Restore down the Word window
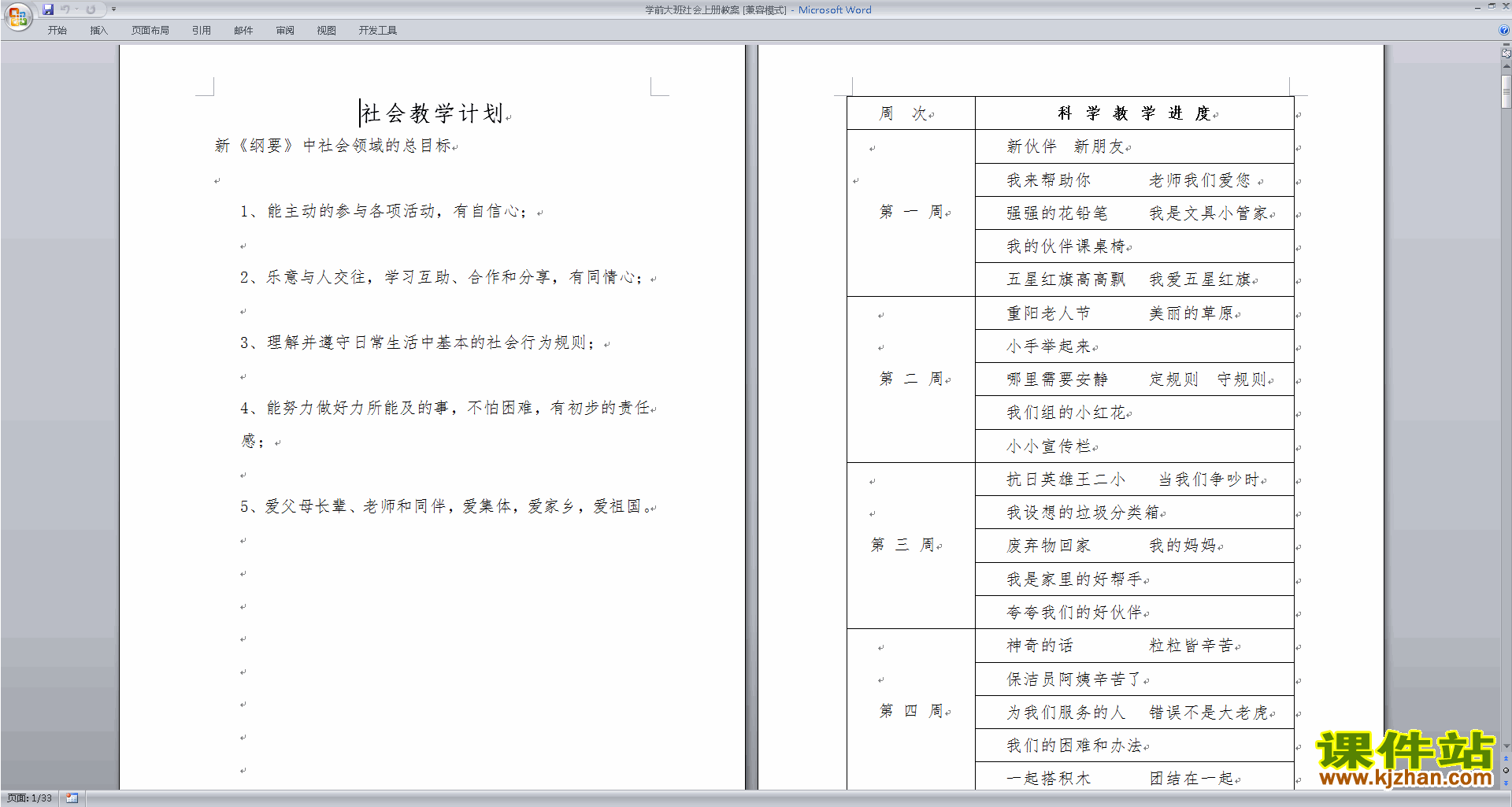 point(1492,6)
